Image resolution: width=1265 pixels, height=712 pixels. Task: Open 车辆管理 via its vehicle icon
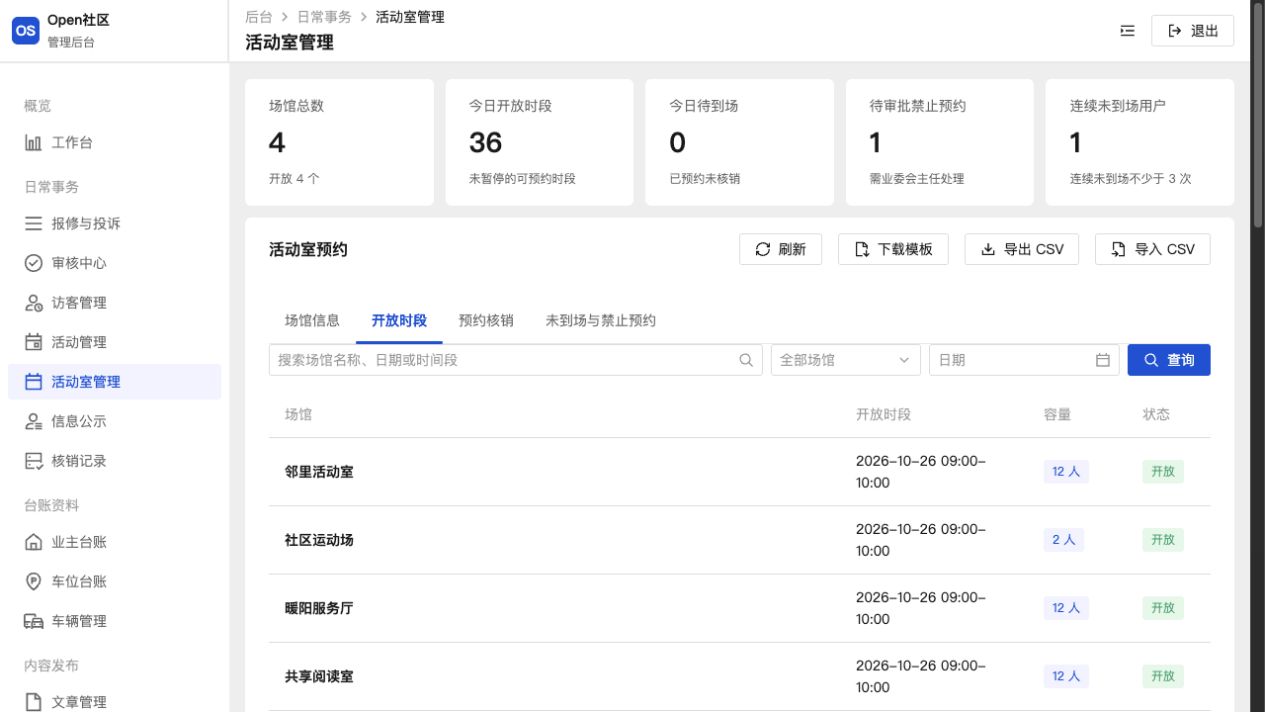(x=33, y=621)
